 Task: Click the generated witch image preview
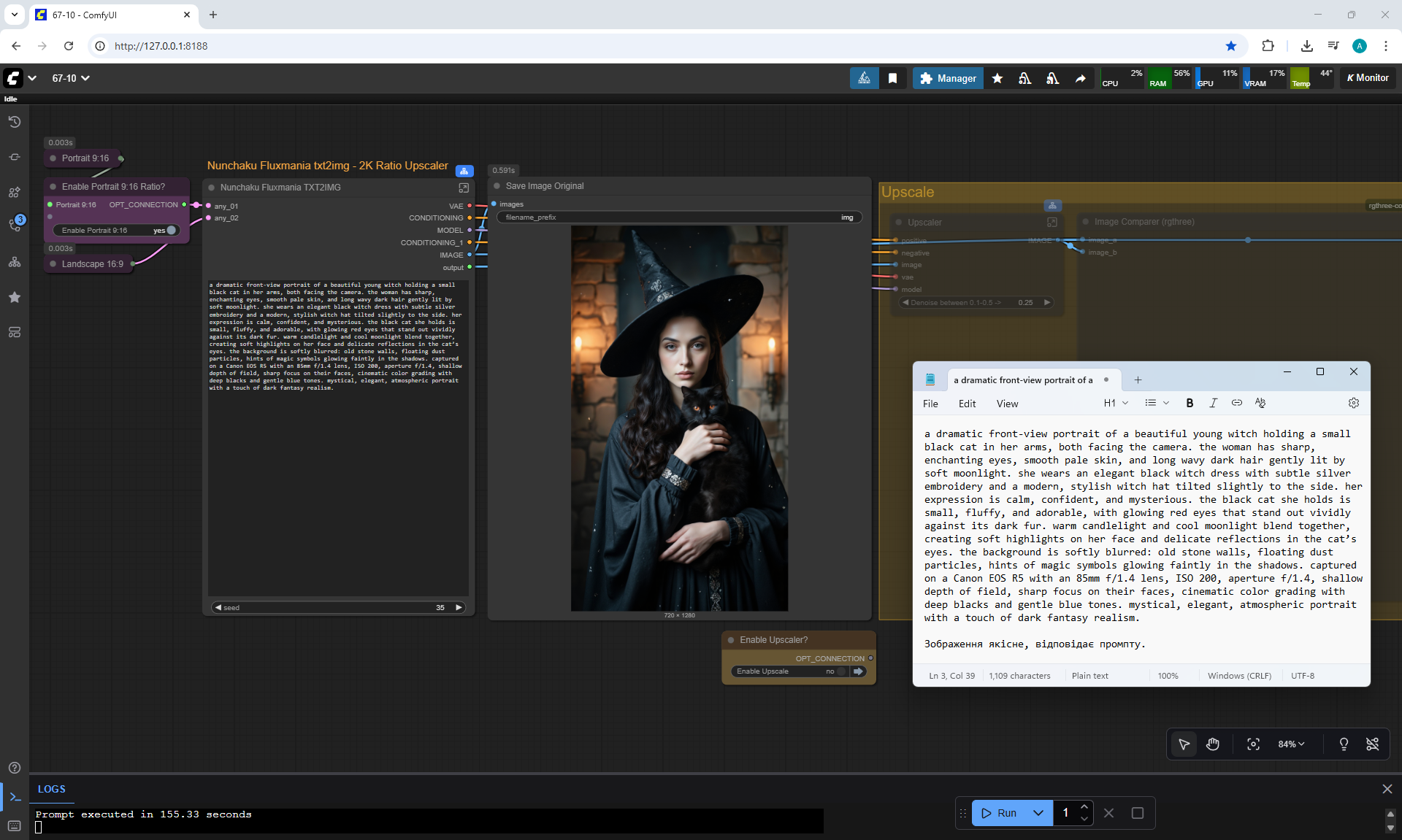[679, 417]
